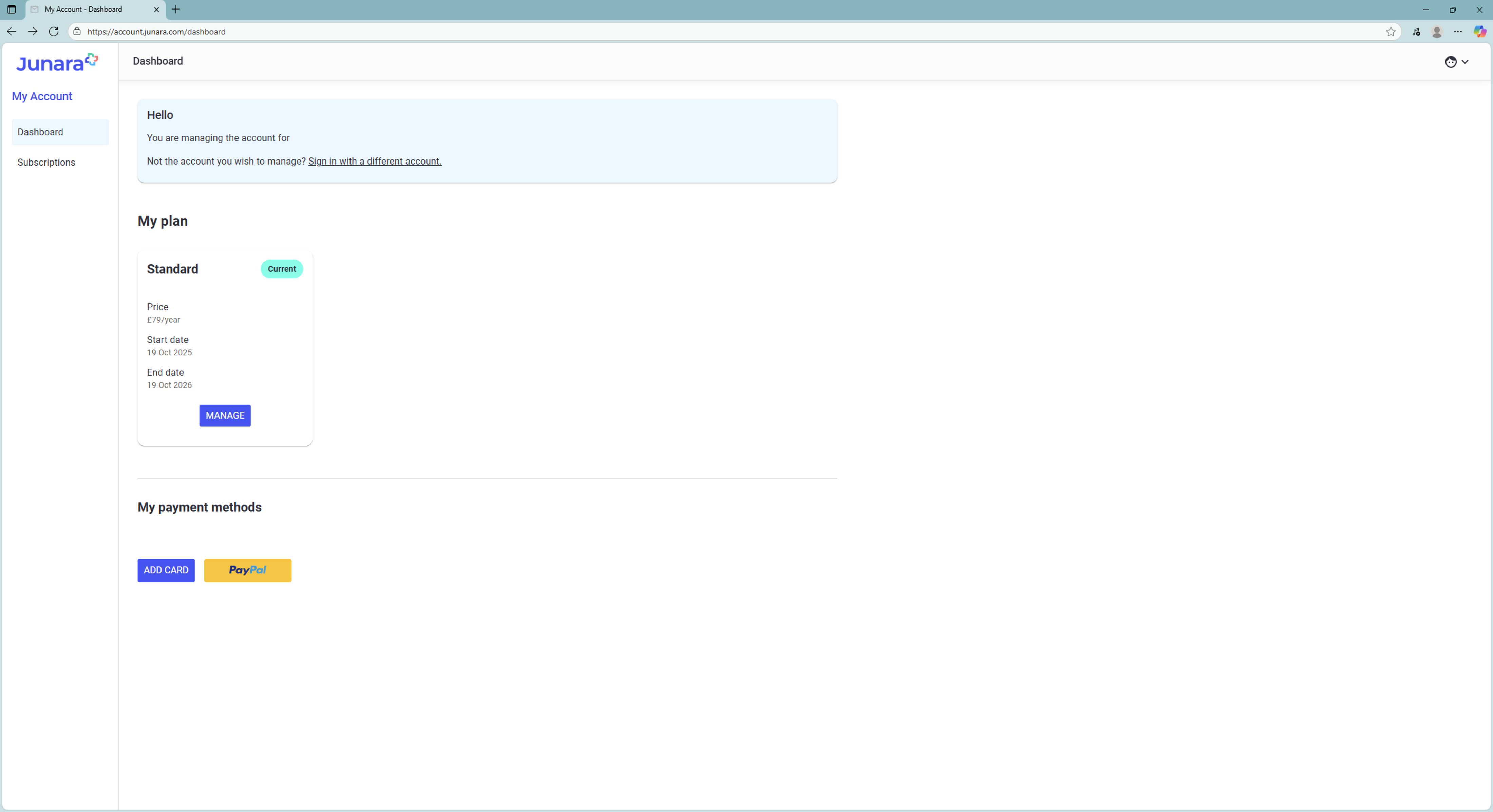The width and height of the screenshot is (1493, 812).
Task: Open browser settings and more menu
Action: point(1458,31)
